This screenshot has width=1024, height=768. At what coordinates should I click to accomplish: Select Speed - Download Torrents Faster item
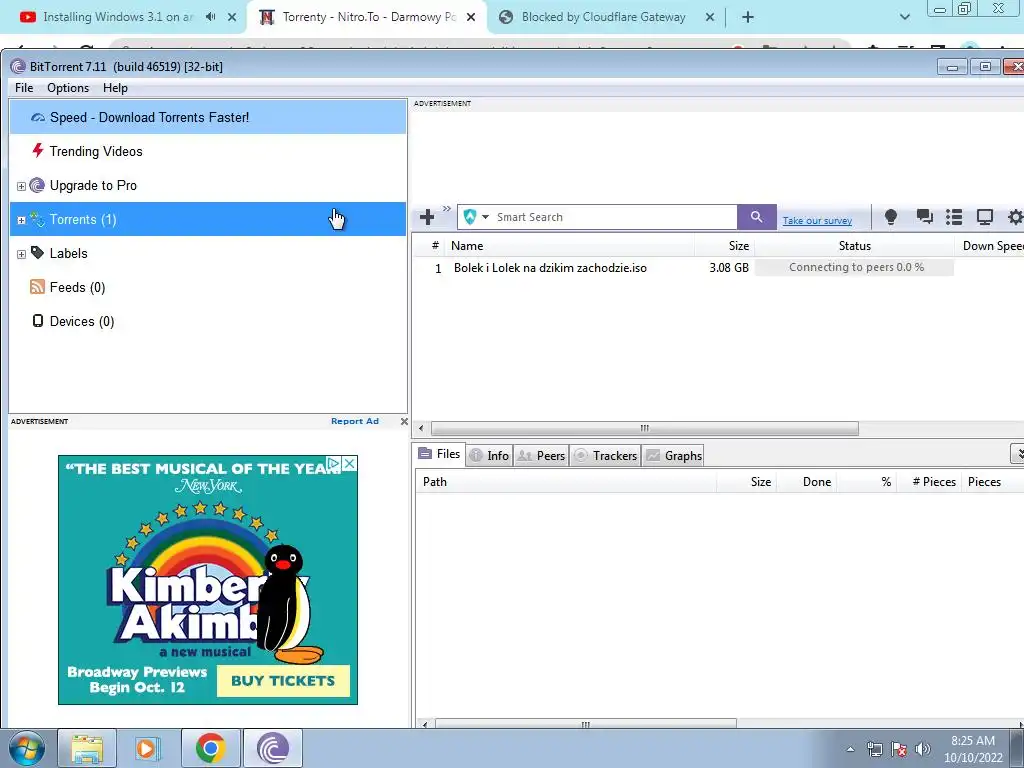point(208,118)
